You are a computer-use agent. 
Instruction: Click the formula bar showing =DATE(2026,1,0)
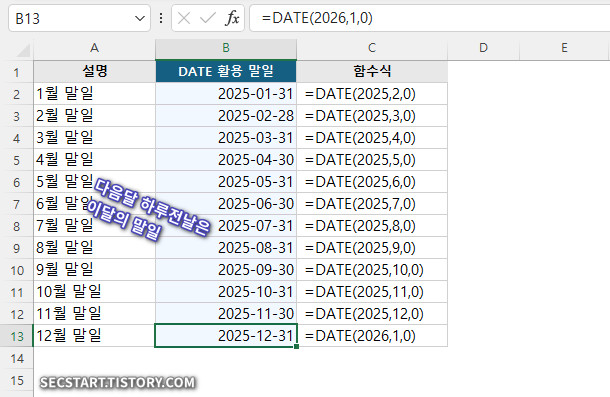[429, 18]
